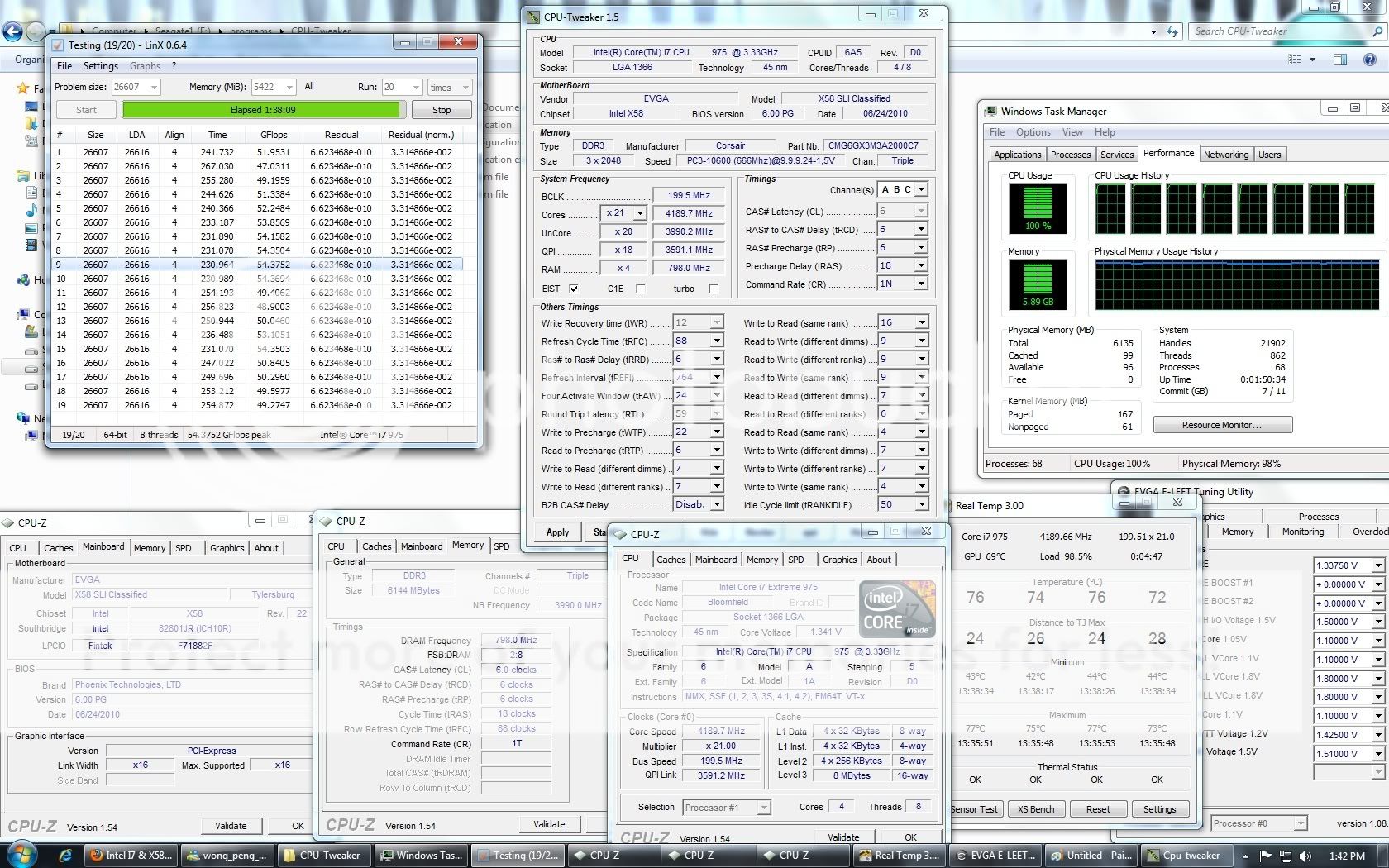Open Internet Explorer from the taskbar

point(65,856)
